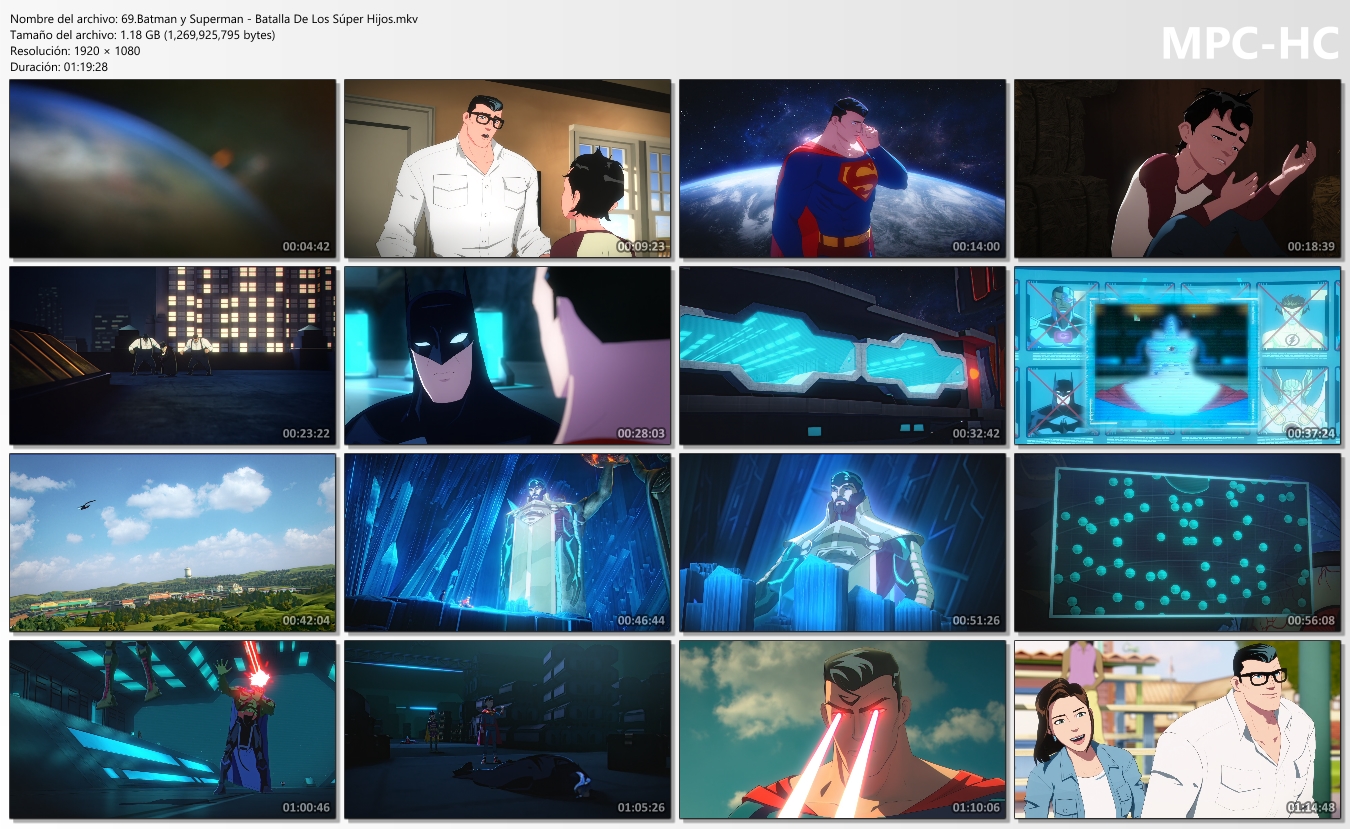
Task: Open the thumbnail timestamped 00:09:23
Action: 508,169
